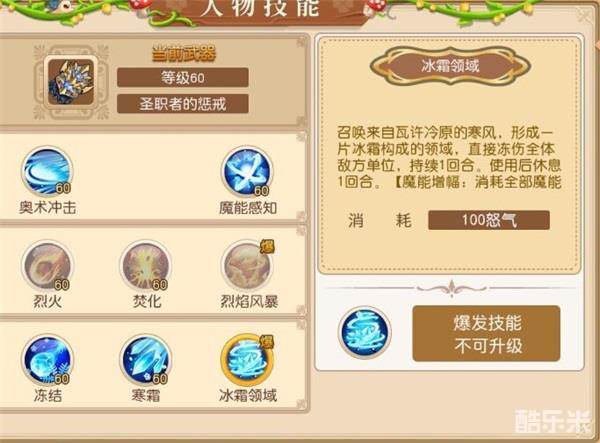This screenshot has width=600, height=443.
Task: Click the 爆发技能 不可升级 button
Action: (x=486, y=333)
